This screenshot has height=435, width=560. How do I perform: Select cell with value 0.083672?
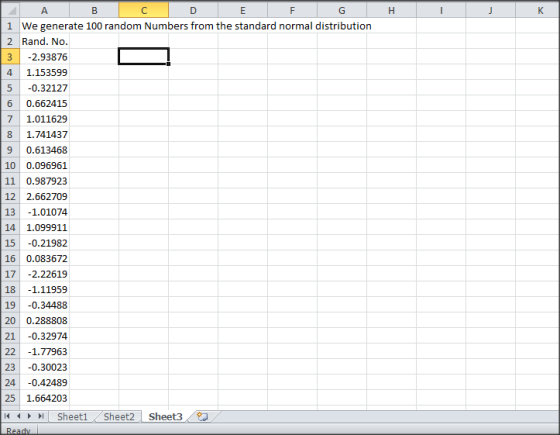point(45,259)
